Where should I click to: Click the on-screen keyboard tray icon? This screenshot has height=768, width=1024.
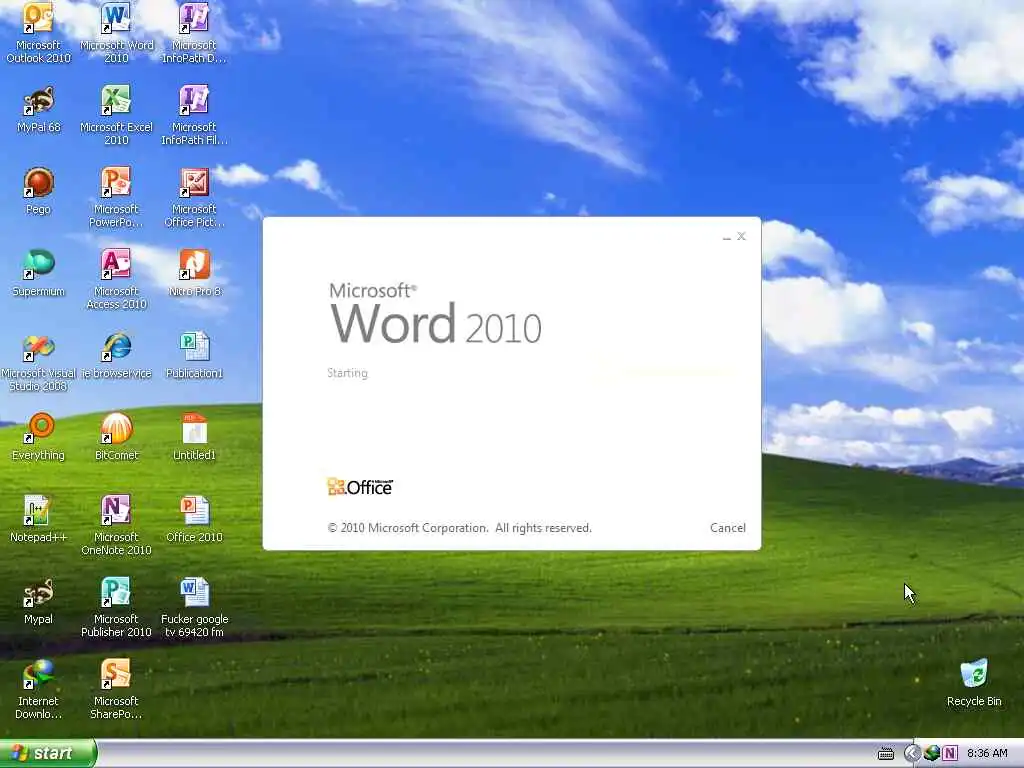point(886,754)
